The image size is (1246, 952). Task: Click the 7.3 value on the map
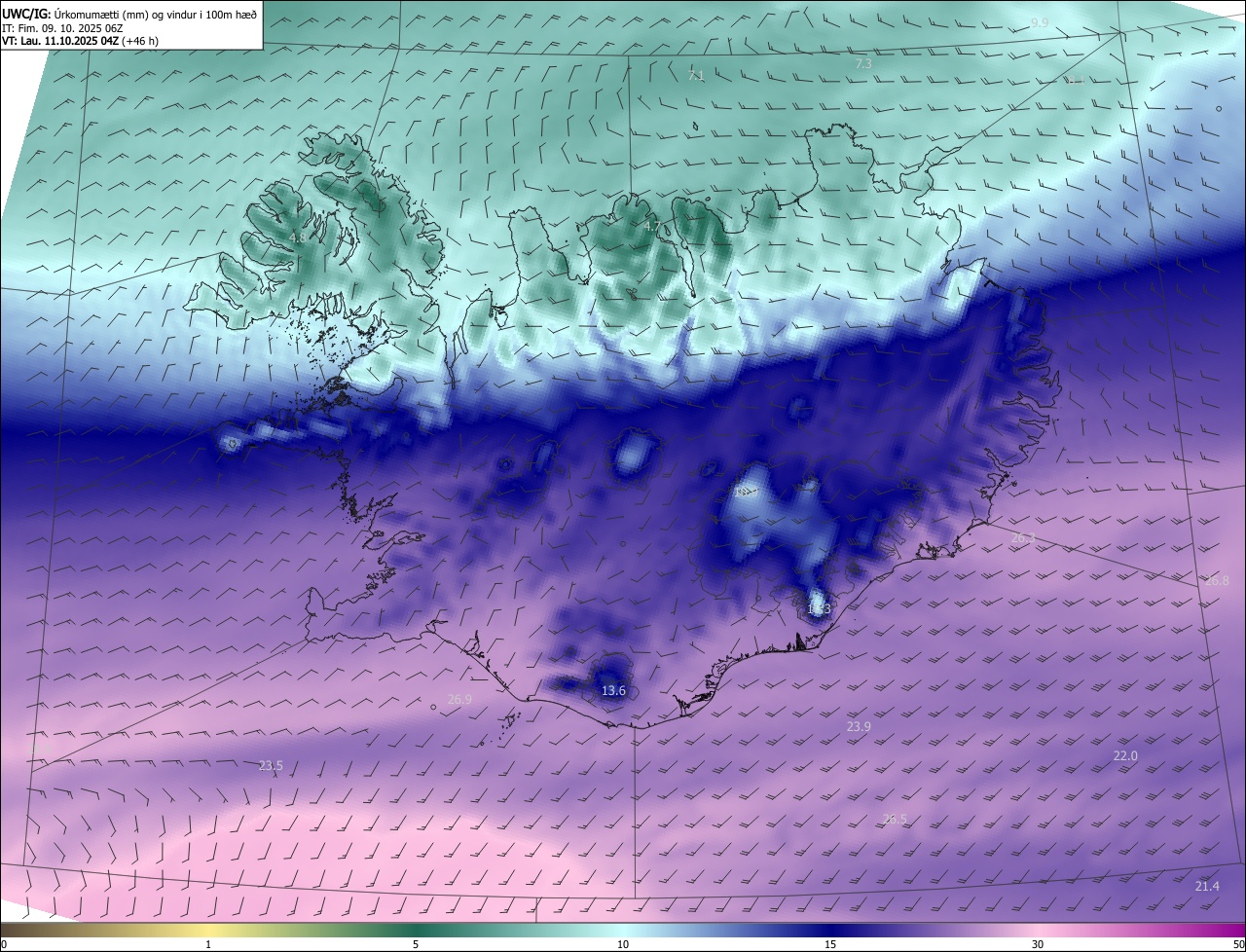point(863,63)
